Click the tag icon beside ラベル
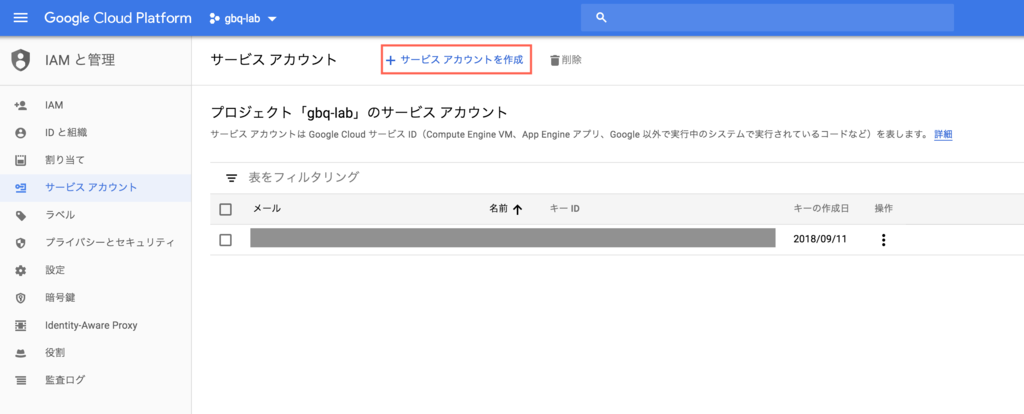 [x=20, y=215]
